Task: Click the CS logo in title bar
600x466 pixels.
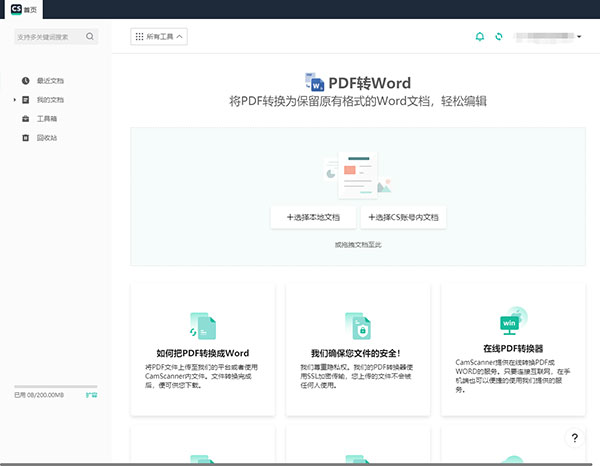Action: click(15, 7)
